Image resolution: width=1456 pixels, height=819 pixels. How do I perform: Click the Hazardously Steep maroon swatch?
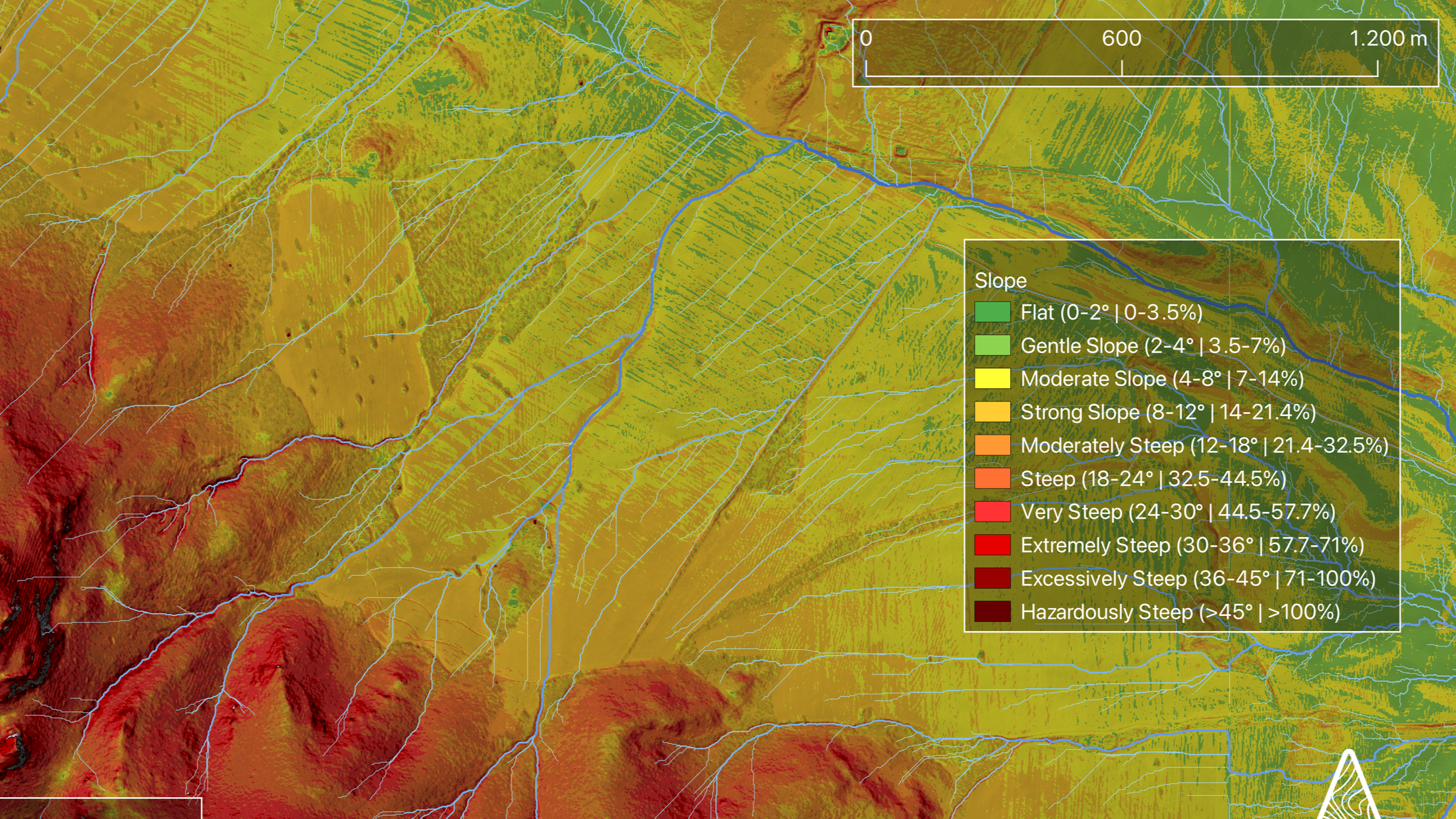pyautogui.click(x=992, y=612)
